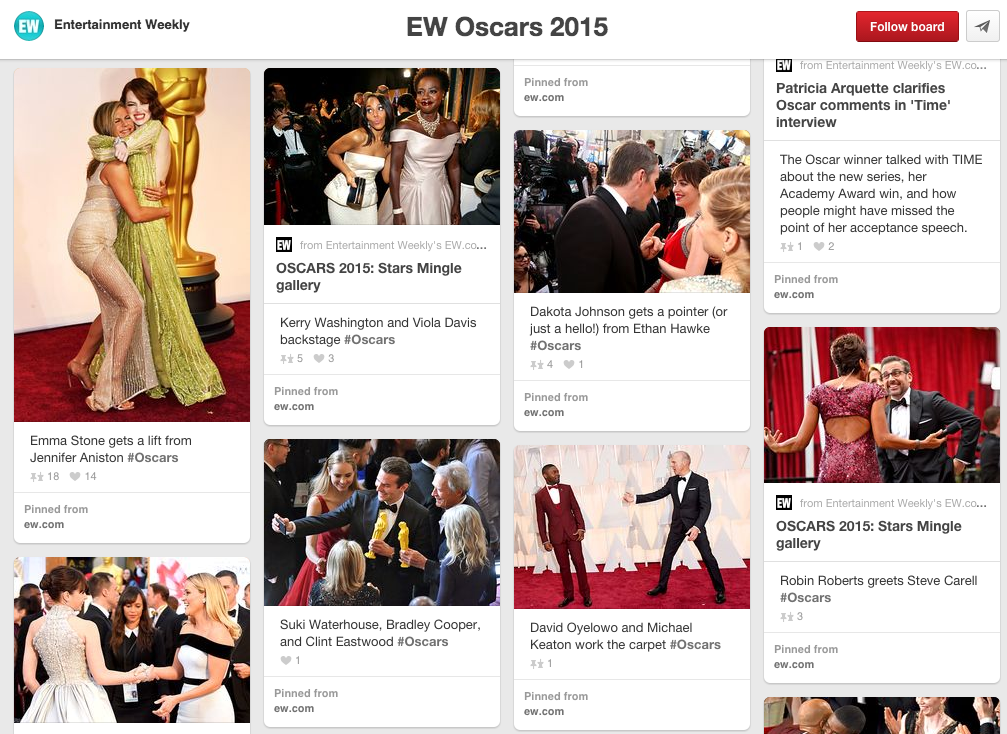
Task: Click Pinned from ew.com under David Oyelowo pin
Action: point(556,704)
